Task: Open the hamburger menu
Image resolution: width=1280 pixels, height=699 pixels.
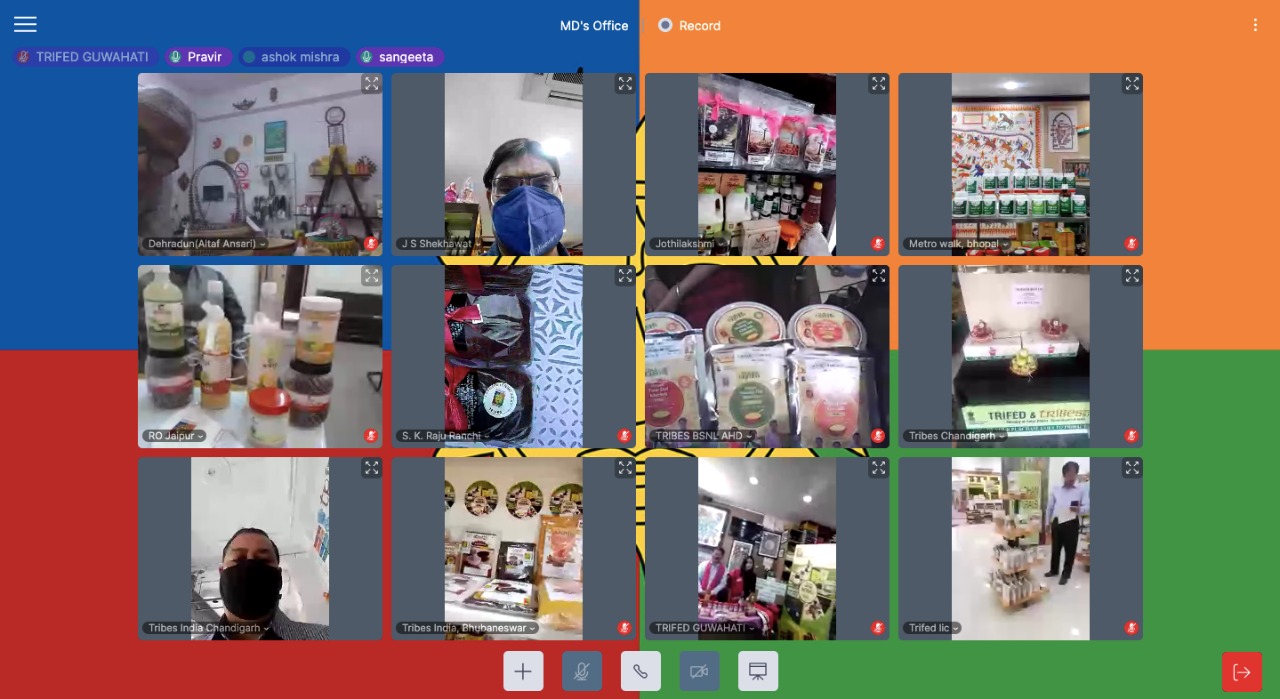Action: click(x=25, y=25)
